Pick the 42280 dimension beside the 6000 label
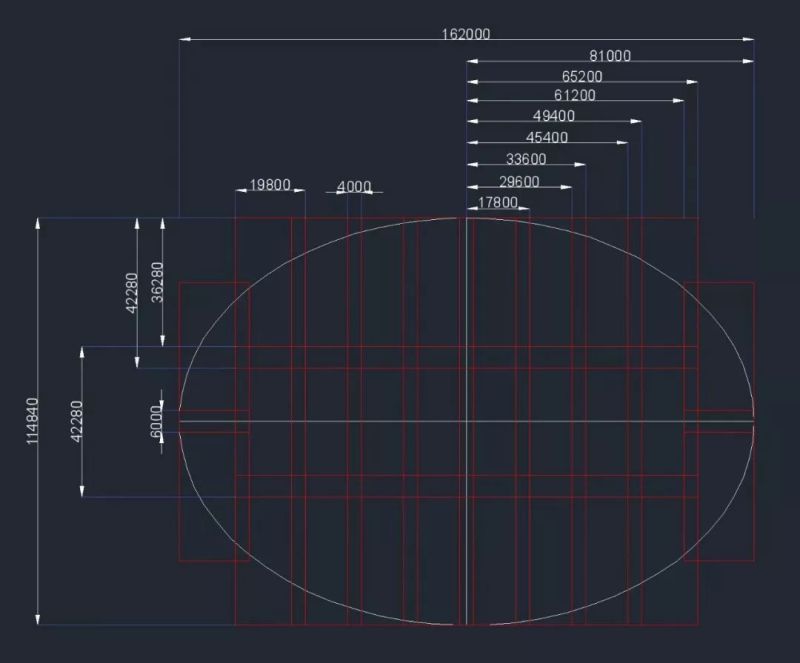The width and height of the screenshot is (800, 663). tap(76, 421)
